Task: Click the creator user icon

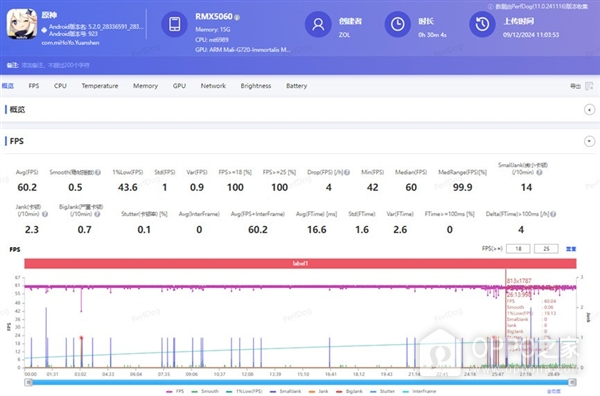Action: click(x=318, y=24)
